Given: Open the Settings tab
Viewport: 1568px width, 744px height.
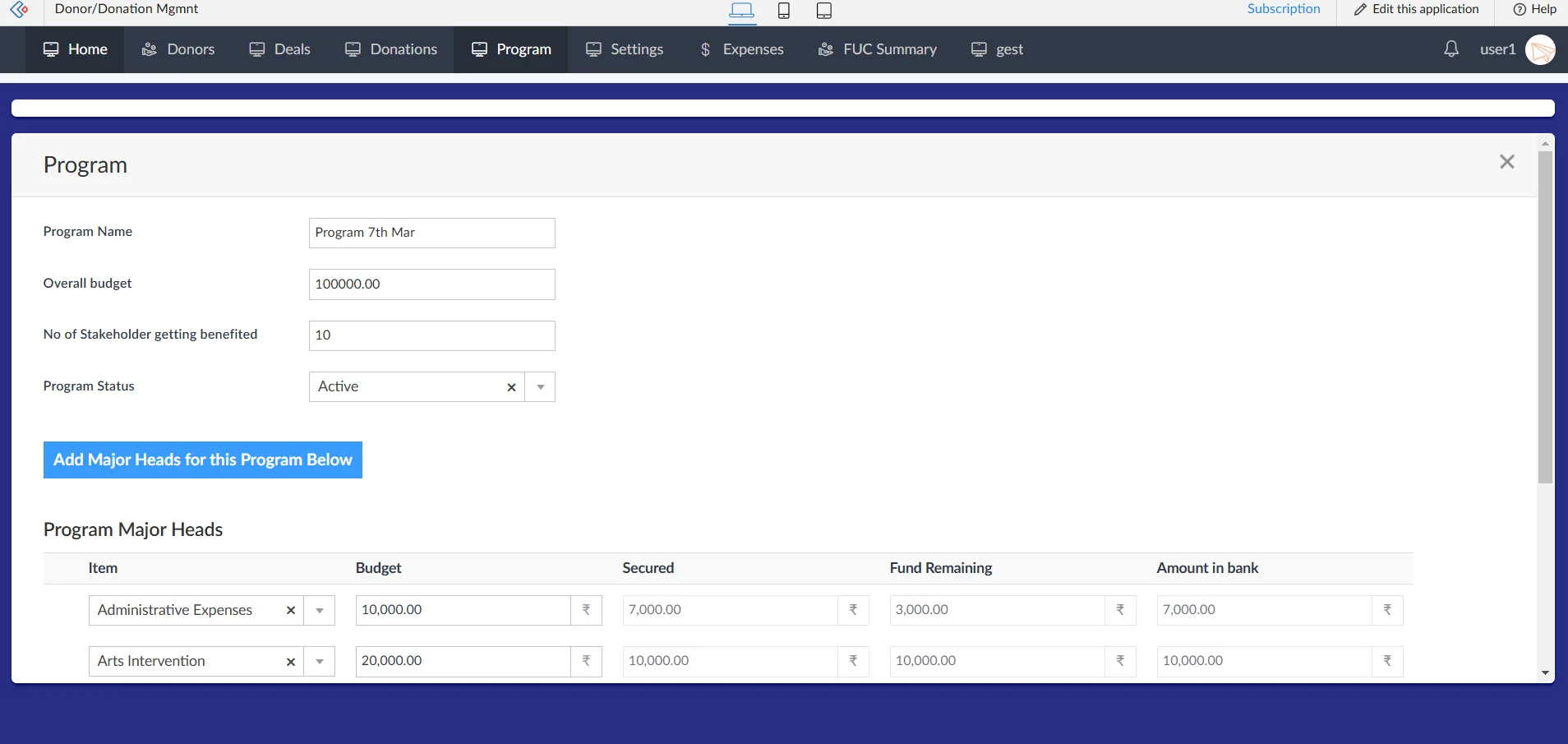Looking at the screenshot, I should click(x=624, y=49).
